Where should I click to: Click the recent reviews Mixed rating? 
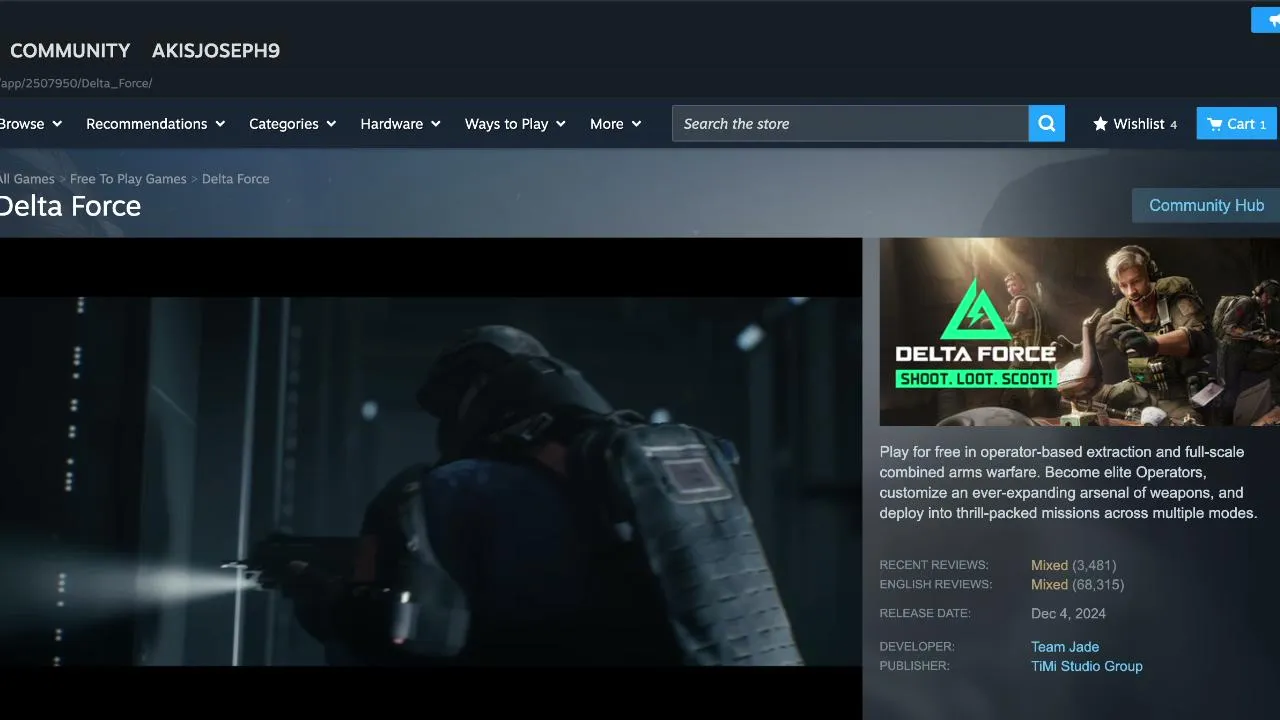click(1049, 565)
